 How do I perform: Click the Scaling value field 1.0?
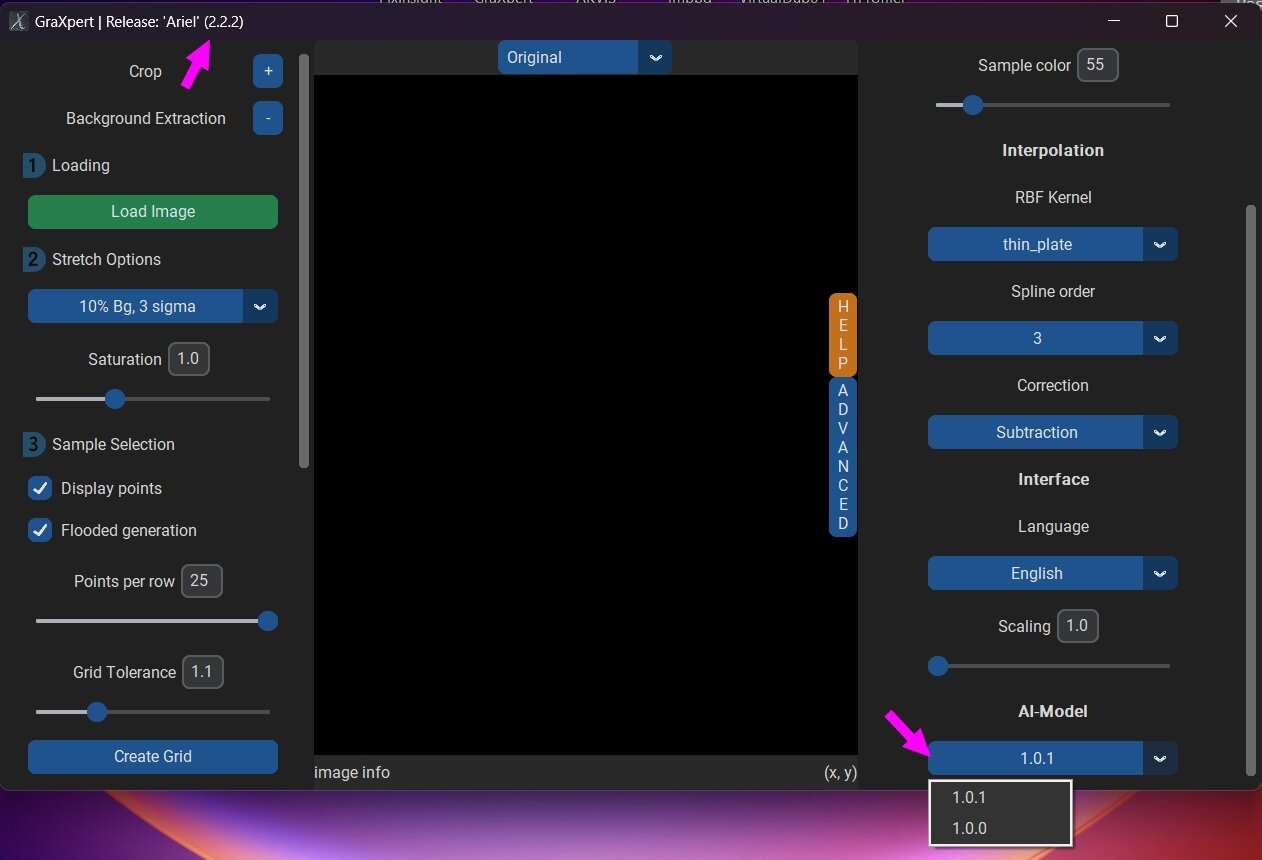(1077, 626)
